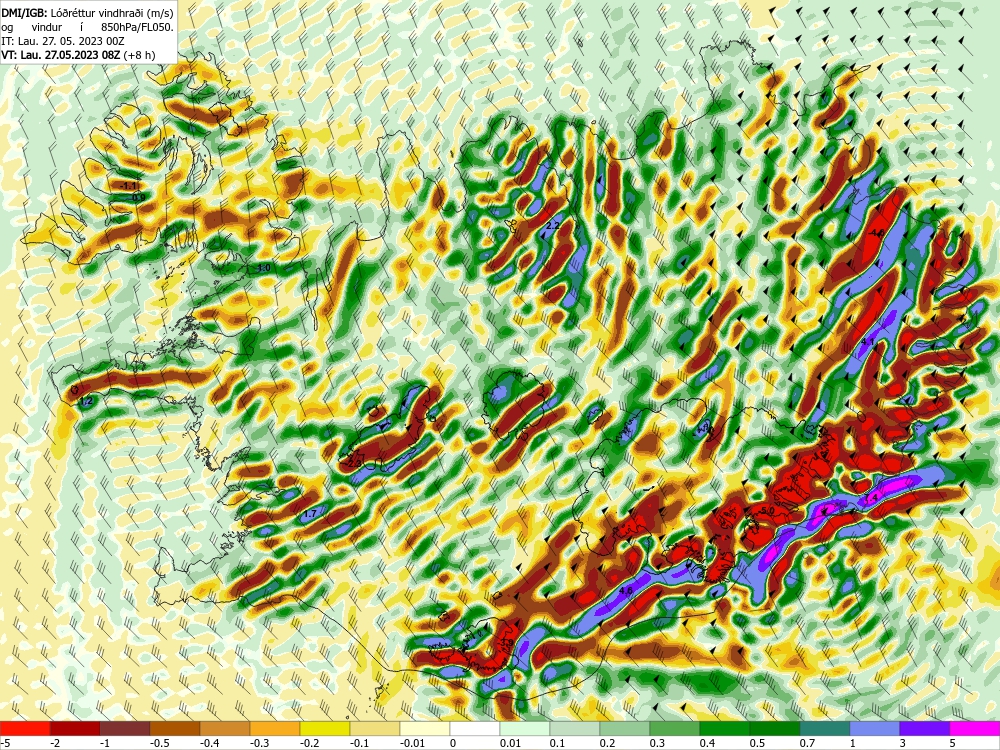Click the '-1.1' value label on the map
The height and width of the screenshot is (750, 1000).
[x=129, y=186]
